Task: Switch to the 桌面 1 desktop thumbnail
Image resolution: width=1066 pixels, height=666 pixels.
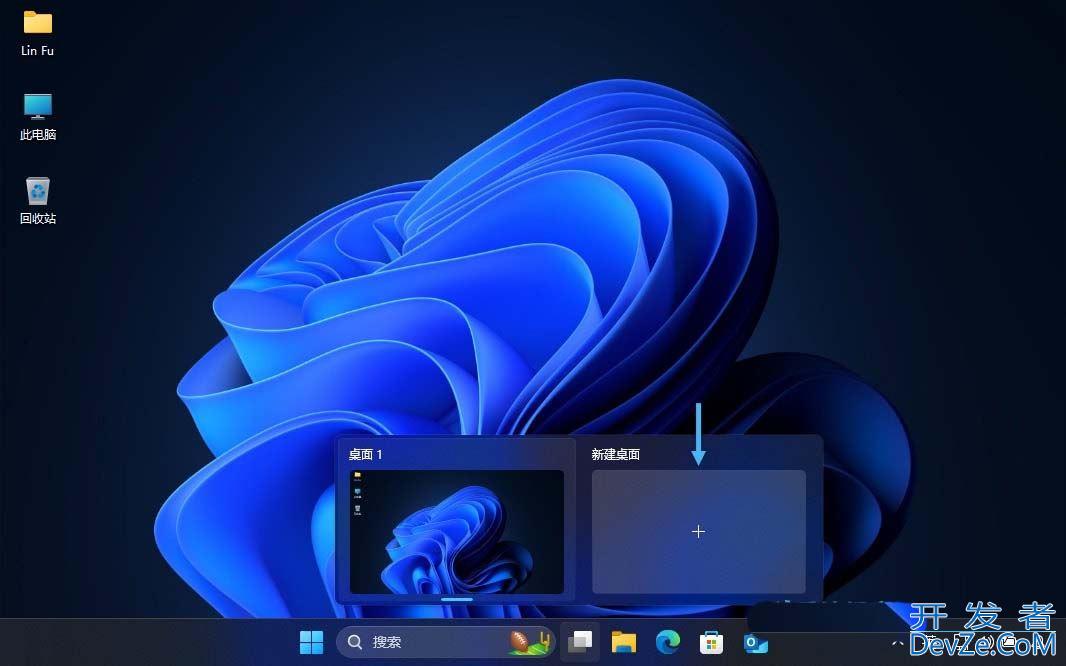Action: coord(456,531)
